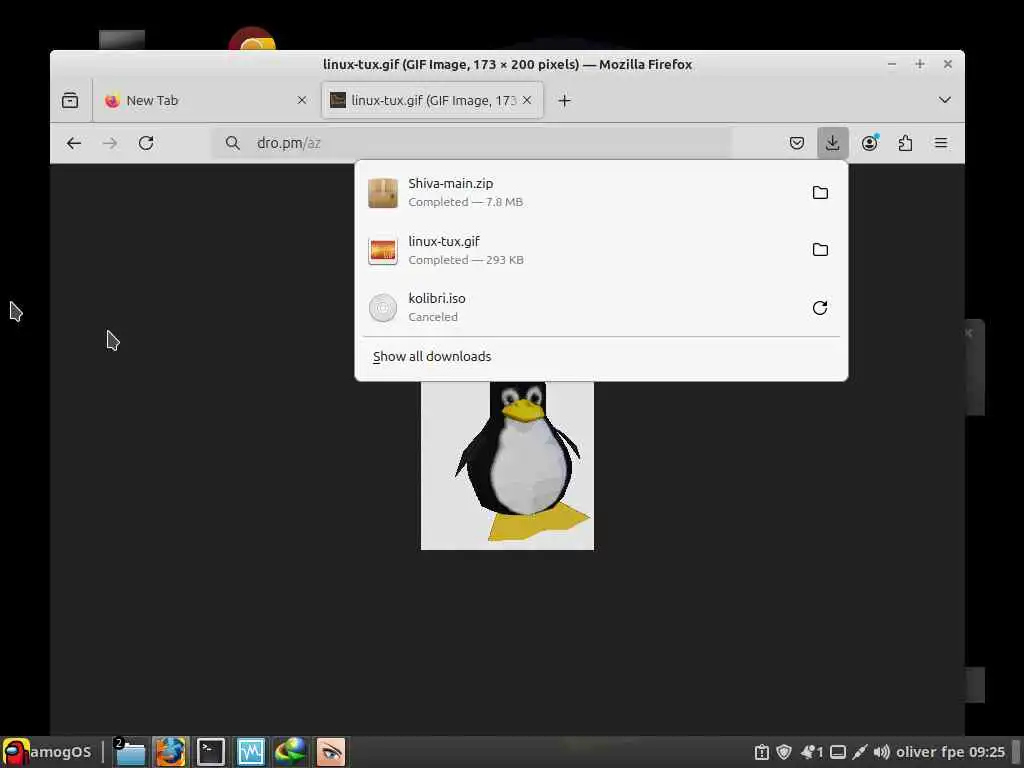1024x768 pixels.
Task: Click the oliver fpe 09:25 clock
Action: (950, 752)
